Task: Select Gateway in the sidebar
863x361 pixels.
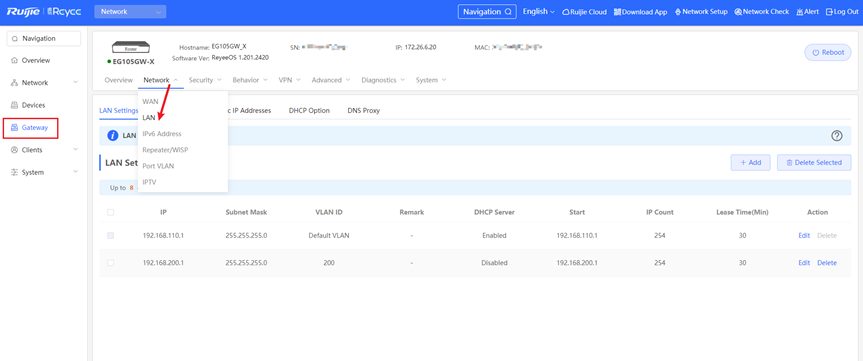Action: tap(31, 128)
